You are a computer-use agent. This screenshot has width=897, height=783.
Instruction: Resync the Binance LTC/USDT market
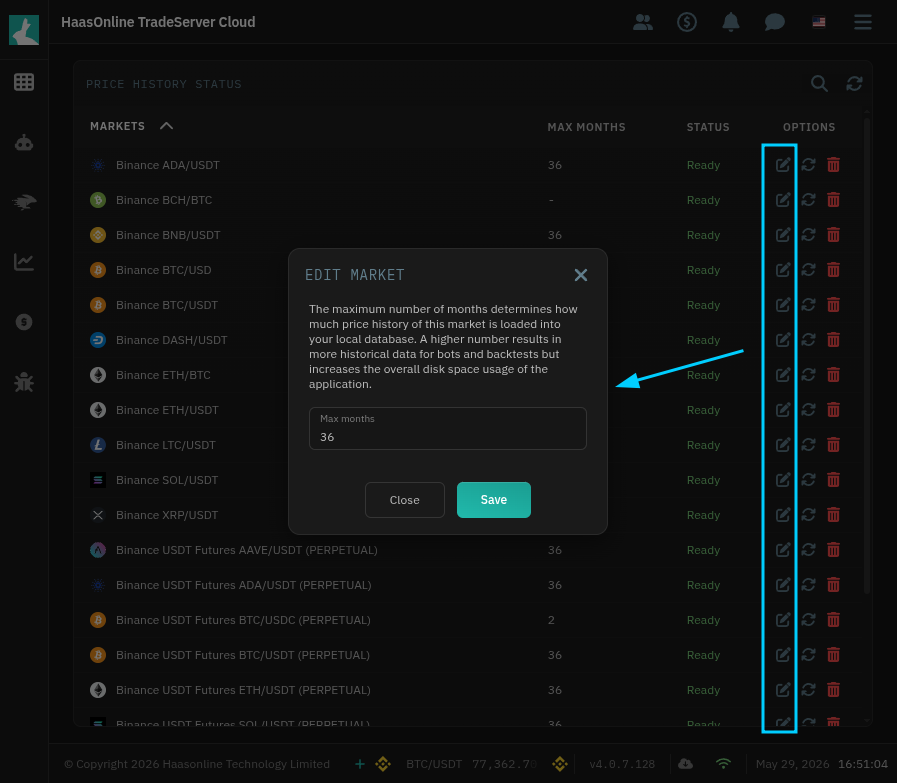point(808,444)
